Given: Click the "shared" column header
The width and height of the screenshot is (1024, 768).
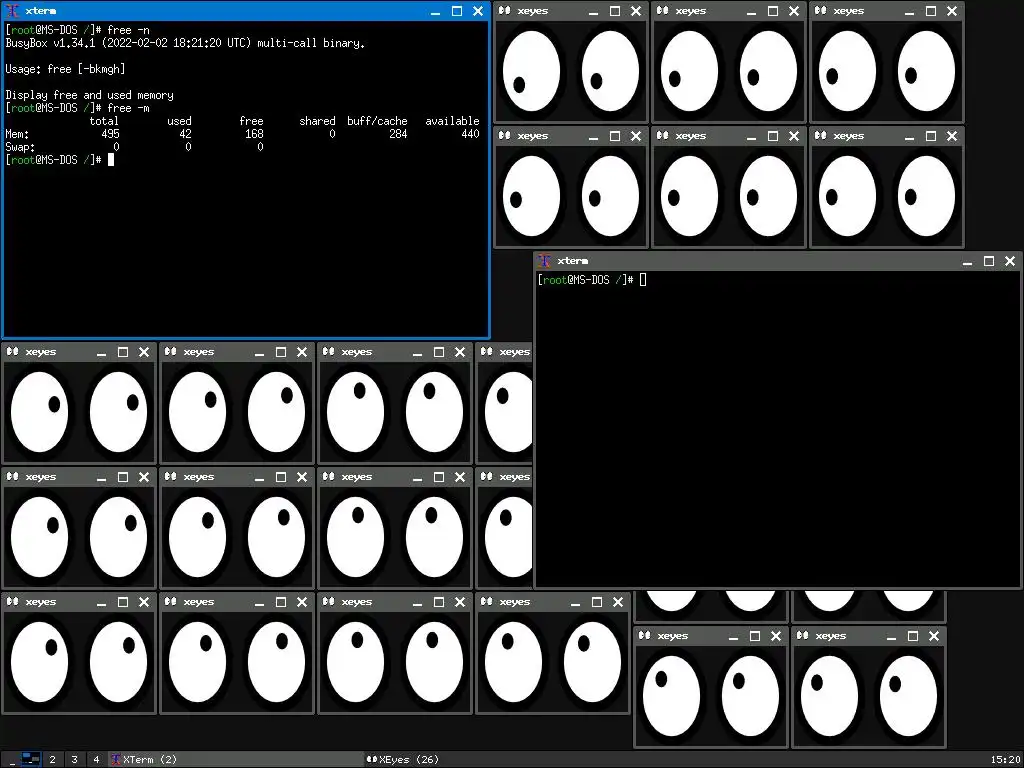Looking at the screenshot, I should (x=317, y=121).
